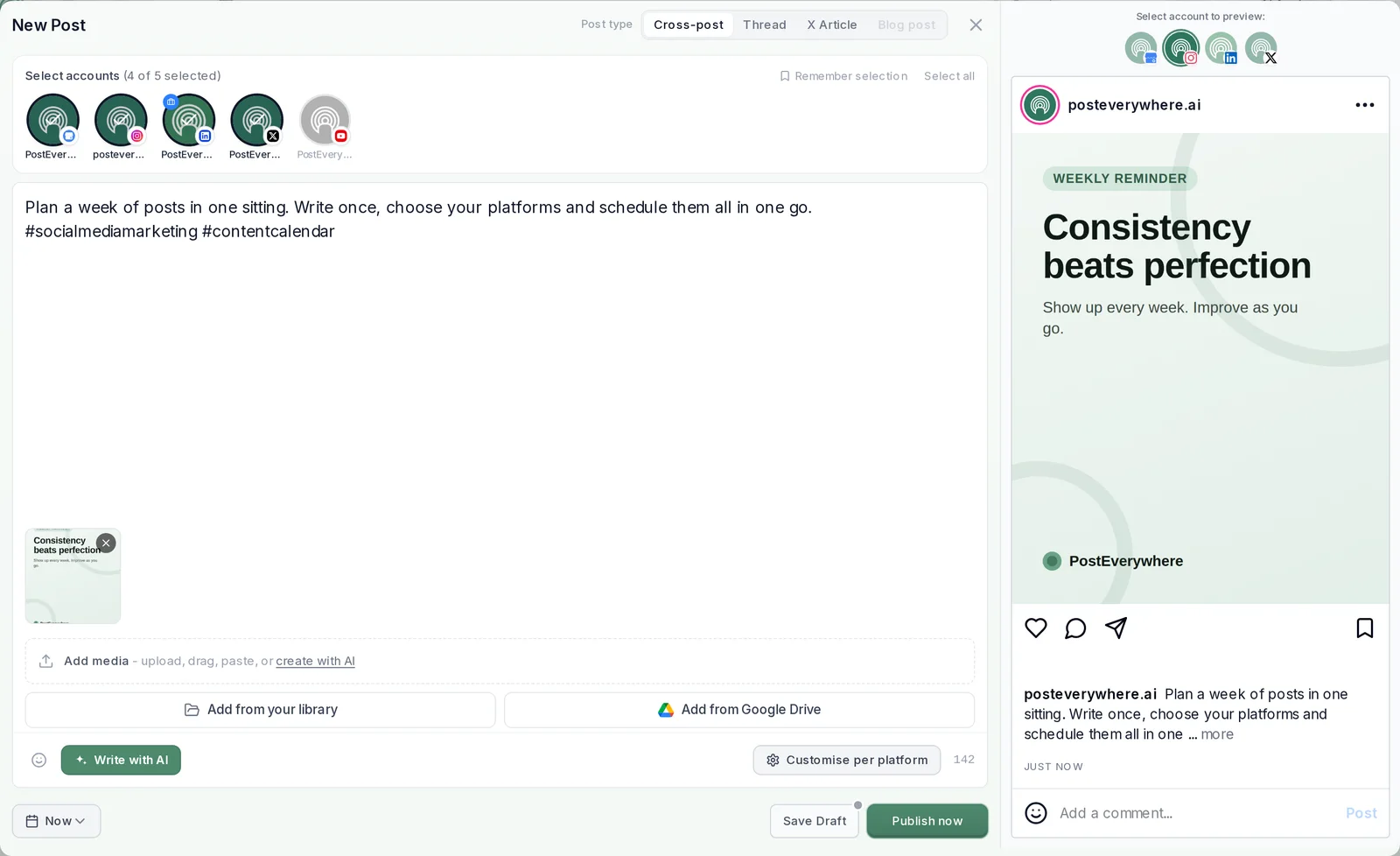Open the create with AI link
The height and width of the screenshot is (856, 1400).
pos(315,661)
